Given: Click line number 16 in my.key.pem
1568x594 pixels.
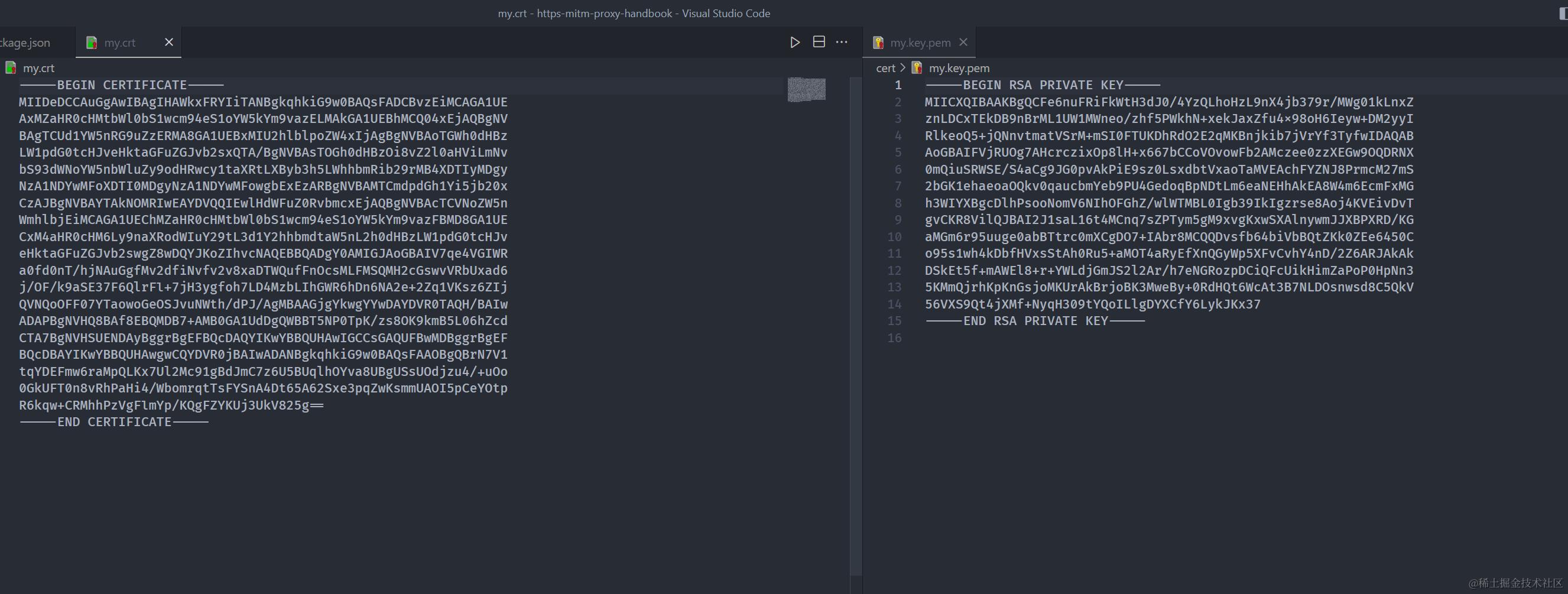Looking at the screenshot, I should (x=894, y=337).
